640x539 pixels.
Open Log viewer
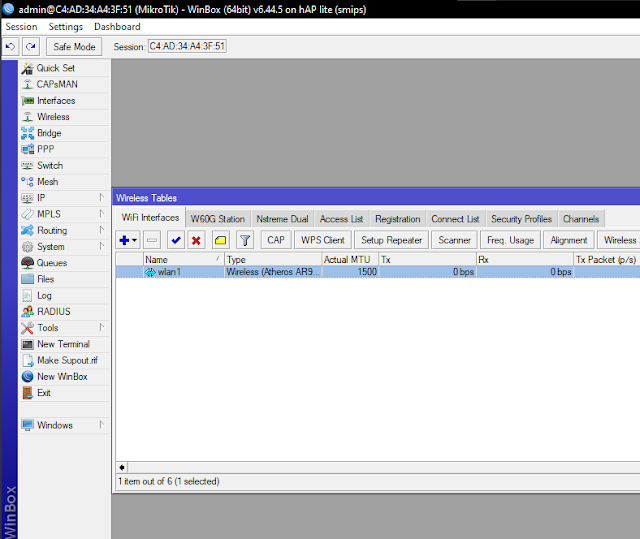pyautogui.click(x=64, y=296)
